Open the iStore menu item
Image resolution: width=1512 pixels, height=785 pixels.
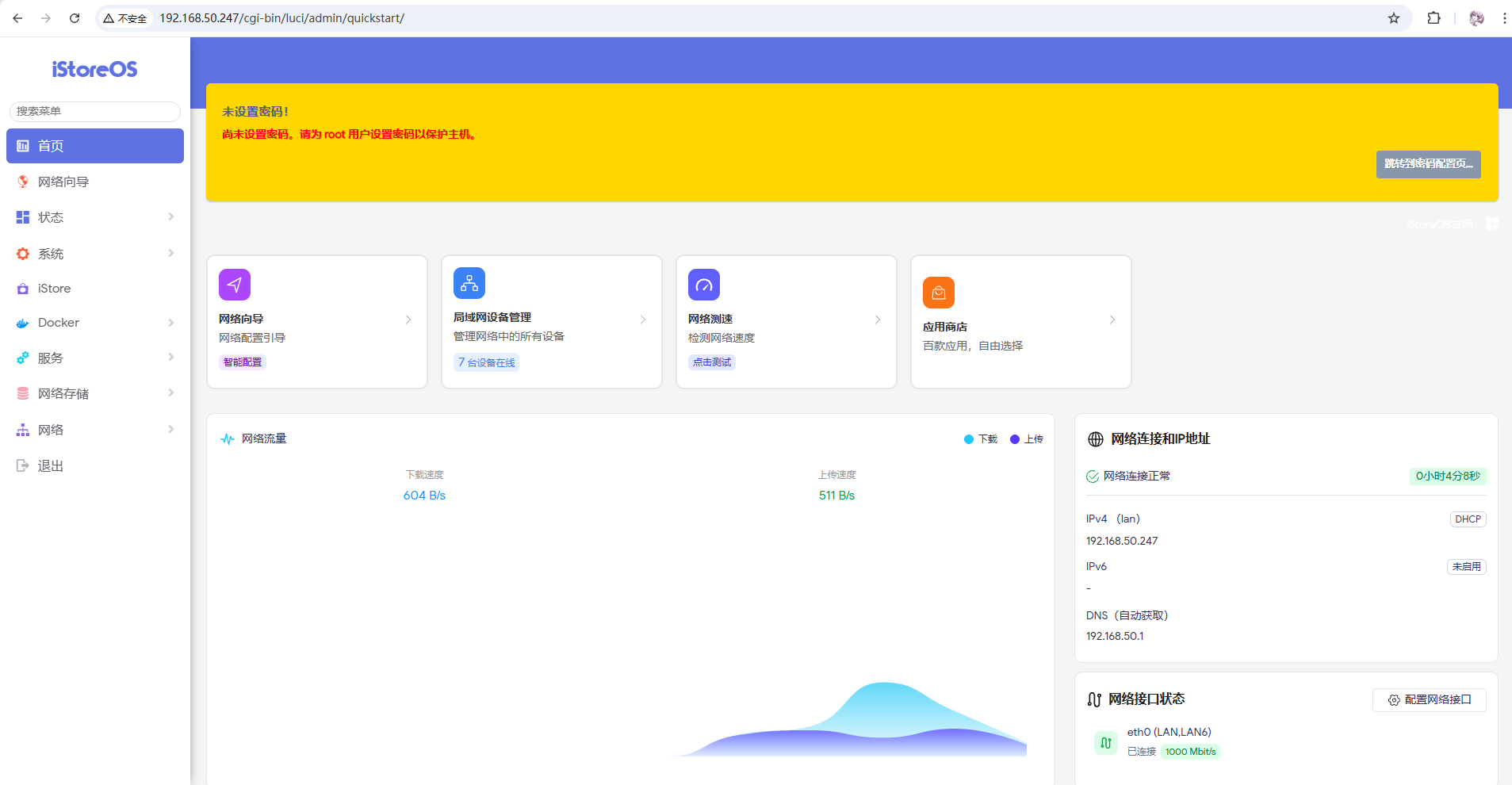point(54,289)
